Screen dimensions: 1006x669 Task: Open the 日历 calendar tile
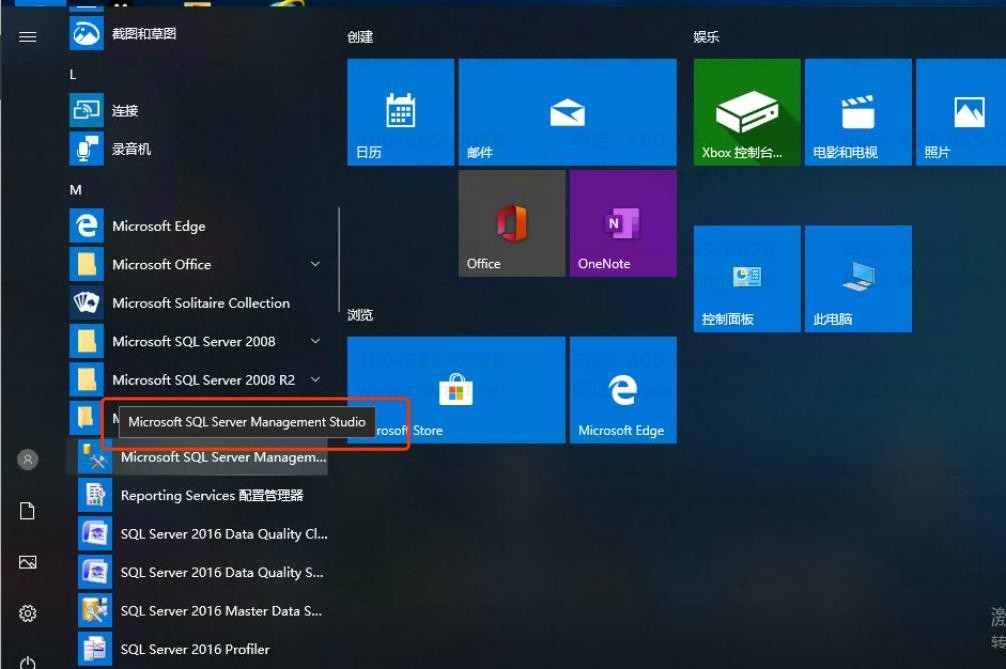coord(400,112)
